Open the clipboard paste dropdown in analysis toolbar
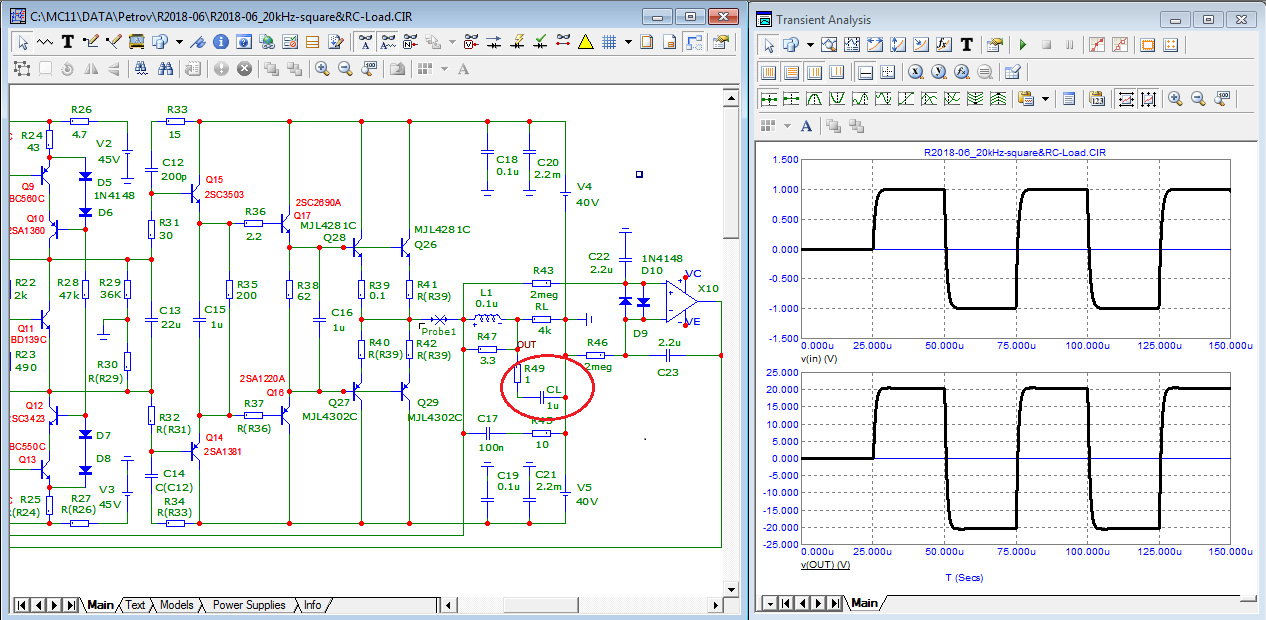The width and height of the screenshot is (1266, 620). (x=1046, y=99)
